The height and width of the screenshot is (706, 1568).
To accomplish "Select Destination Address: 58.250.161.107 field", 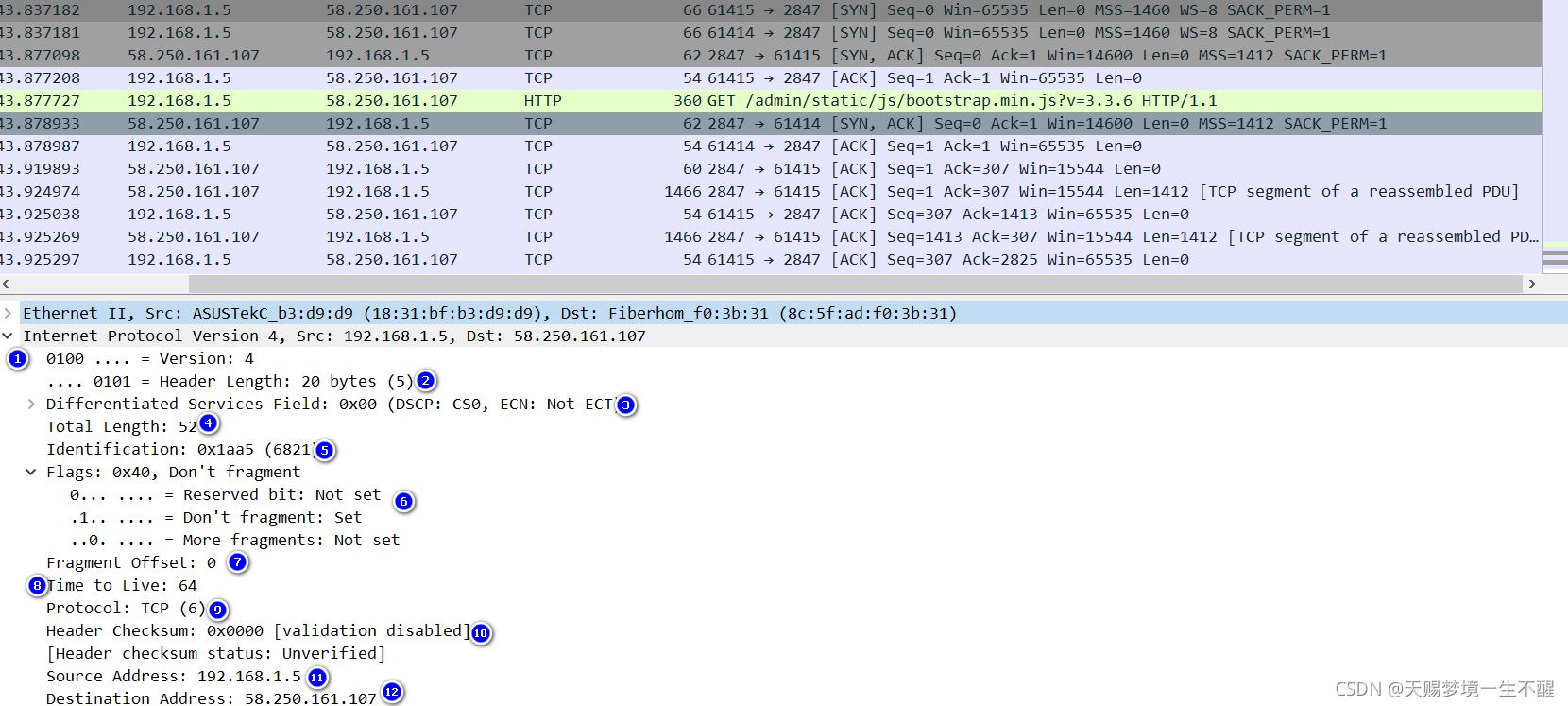I will pyautogui.click(x=212, y=697).
